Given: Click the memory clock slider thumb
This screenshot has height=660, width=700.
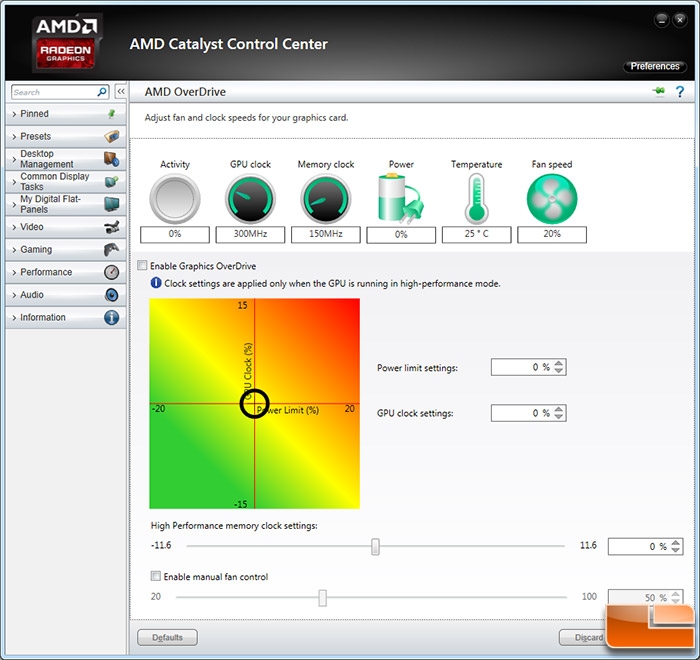Looking at the screenshot, I should click(x=375, y=546).
